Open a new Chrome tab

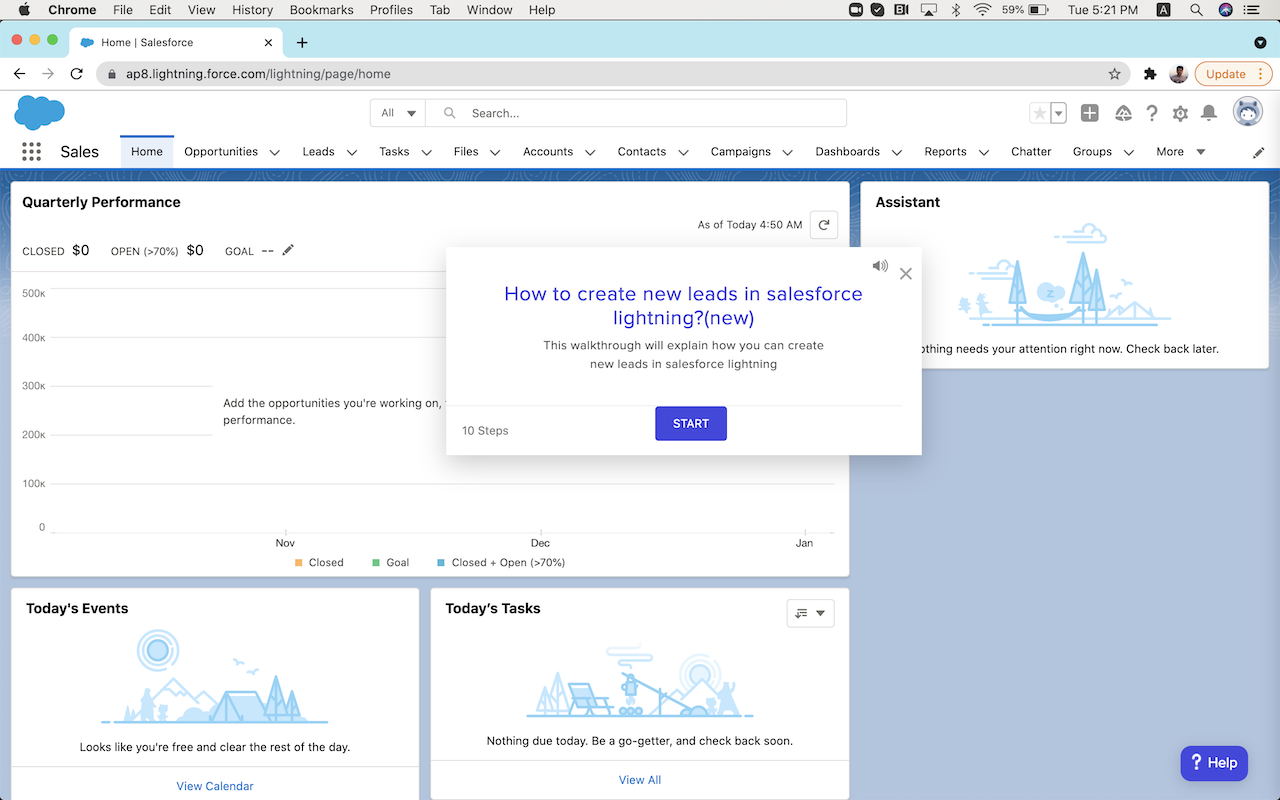point(302,42)
